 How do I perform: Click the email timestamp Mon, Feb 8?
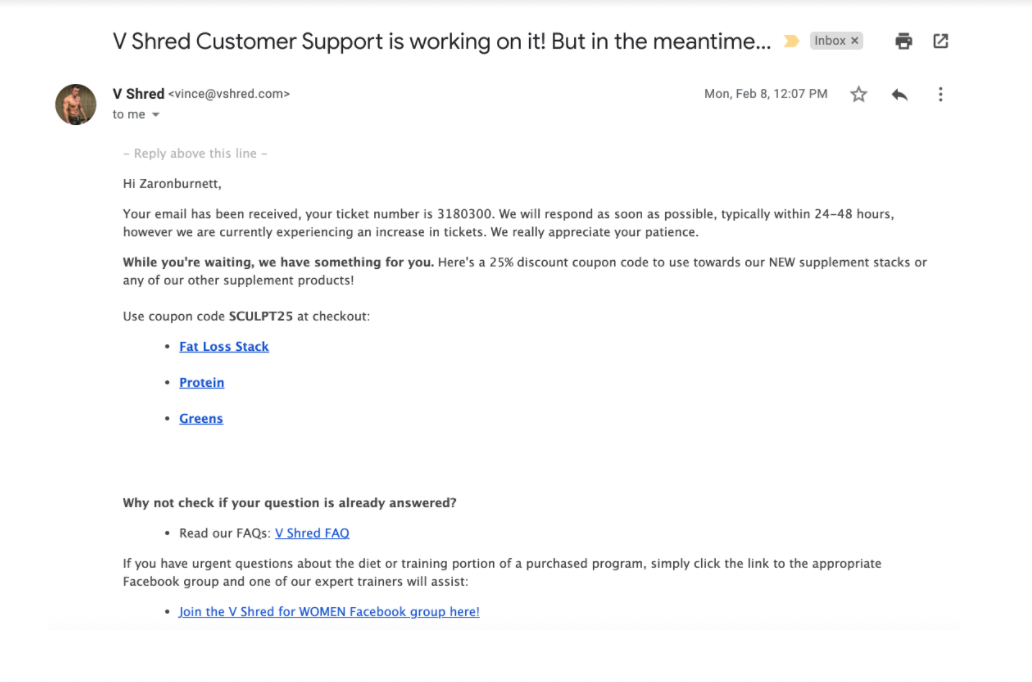pos(765,94)
